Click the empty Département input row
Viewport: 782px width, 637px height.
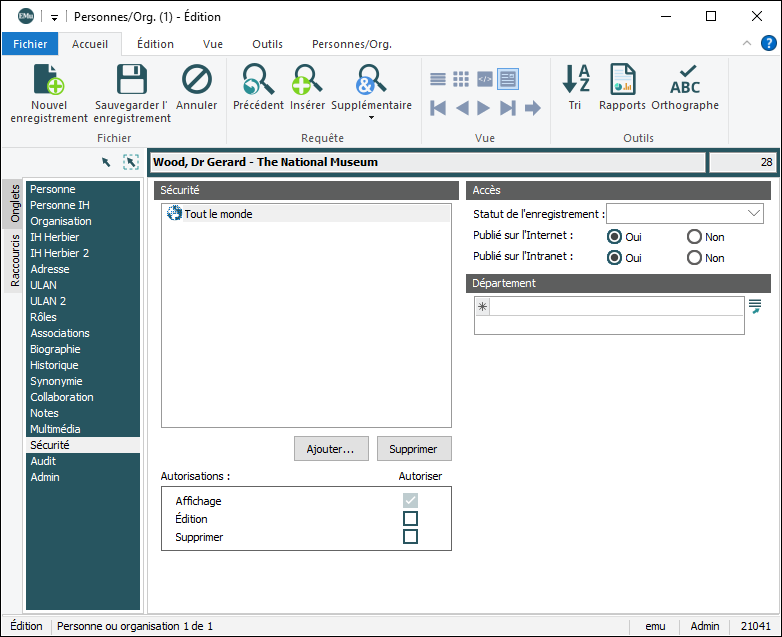tap(615, 307)
